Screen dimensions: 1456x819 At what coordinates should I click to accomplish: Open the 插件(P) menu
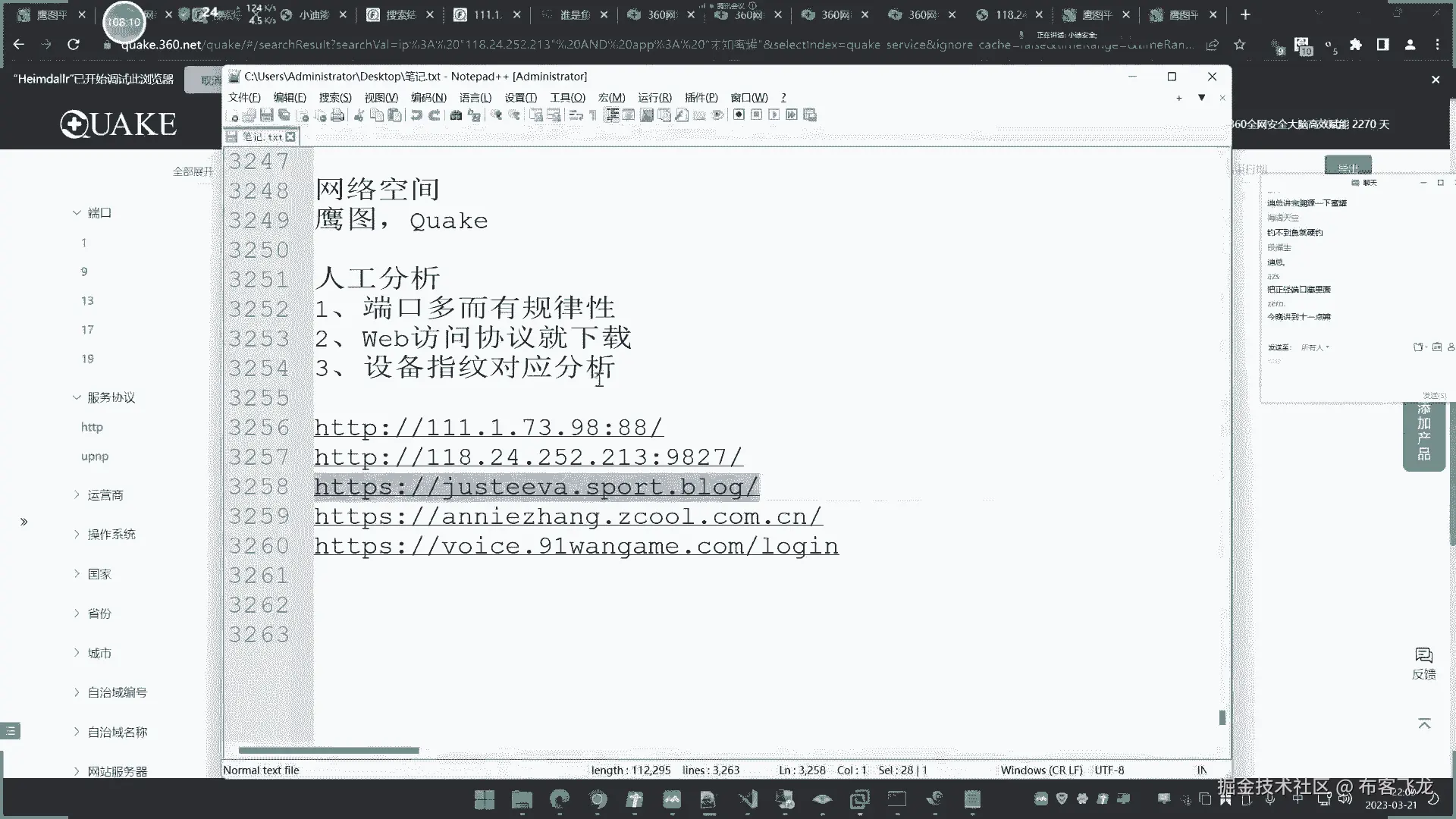click(700, 98)
